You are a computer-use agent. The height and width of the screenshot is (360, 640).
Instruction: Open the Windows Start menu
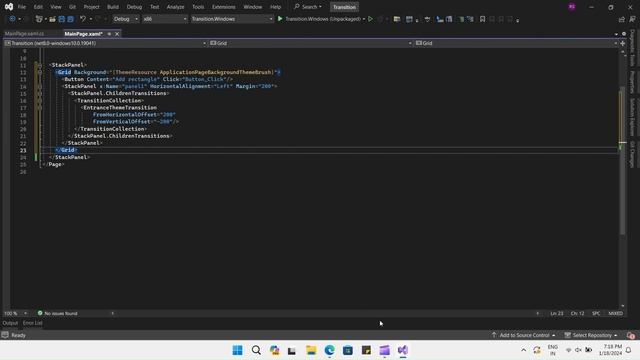[237, 350]
